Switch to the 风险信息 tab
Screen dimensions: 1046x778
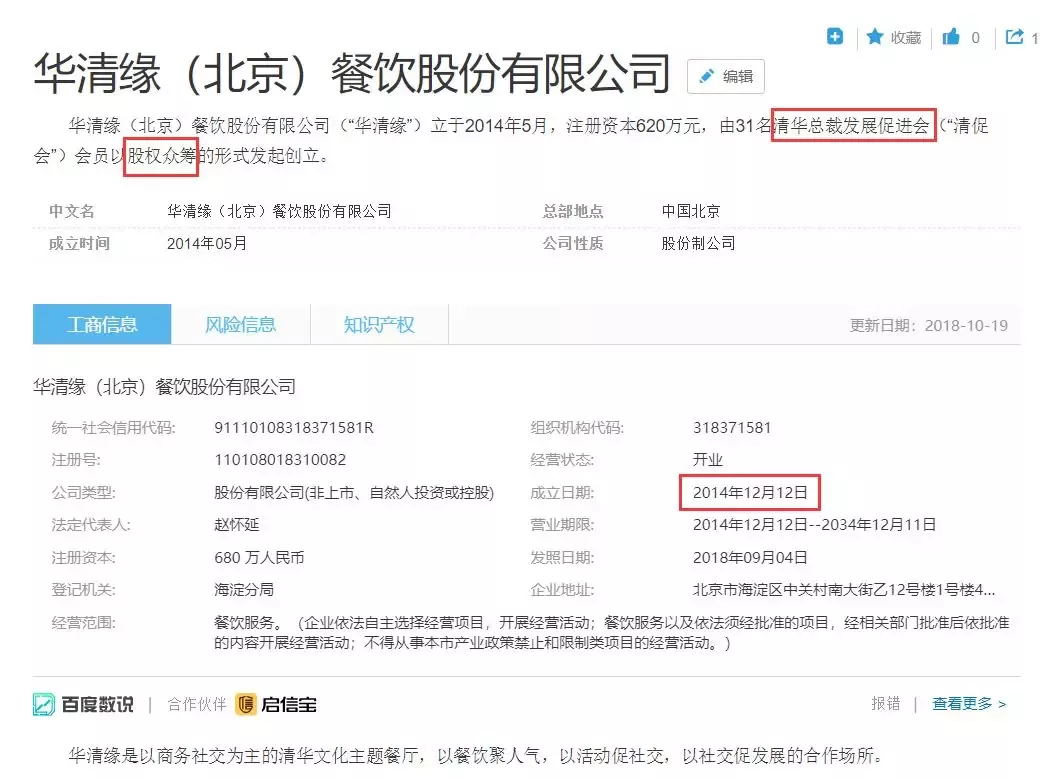pos(240,324)
